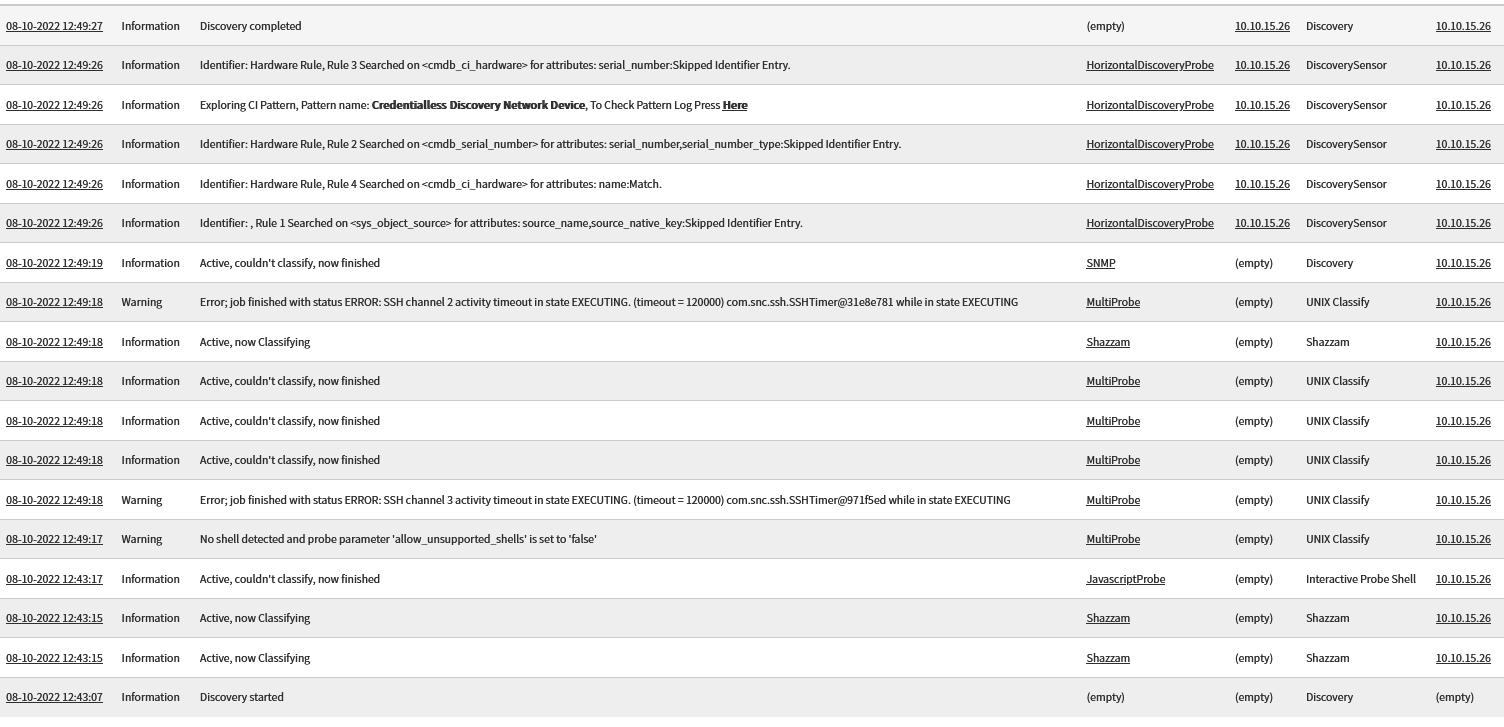Open the 08-10-2022 12:43:17 log entry timestamp

tap(54, 579)
